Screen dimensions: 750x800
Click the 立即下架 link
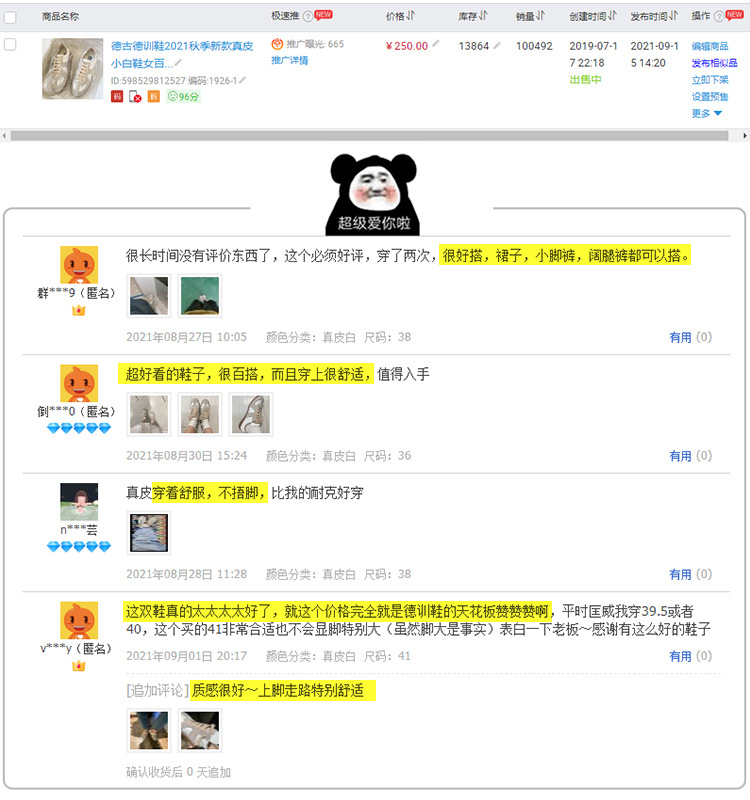pos(710,80)
